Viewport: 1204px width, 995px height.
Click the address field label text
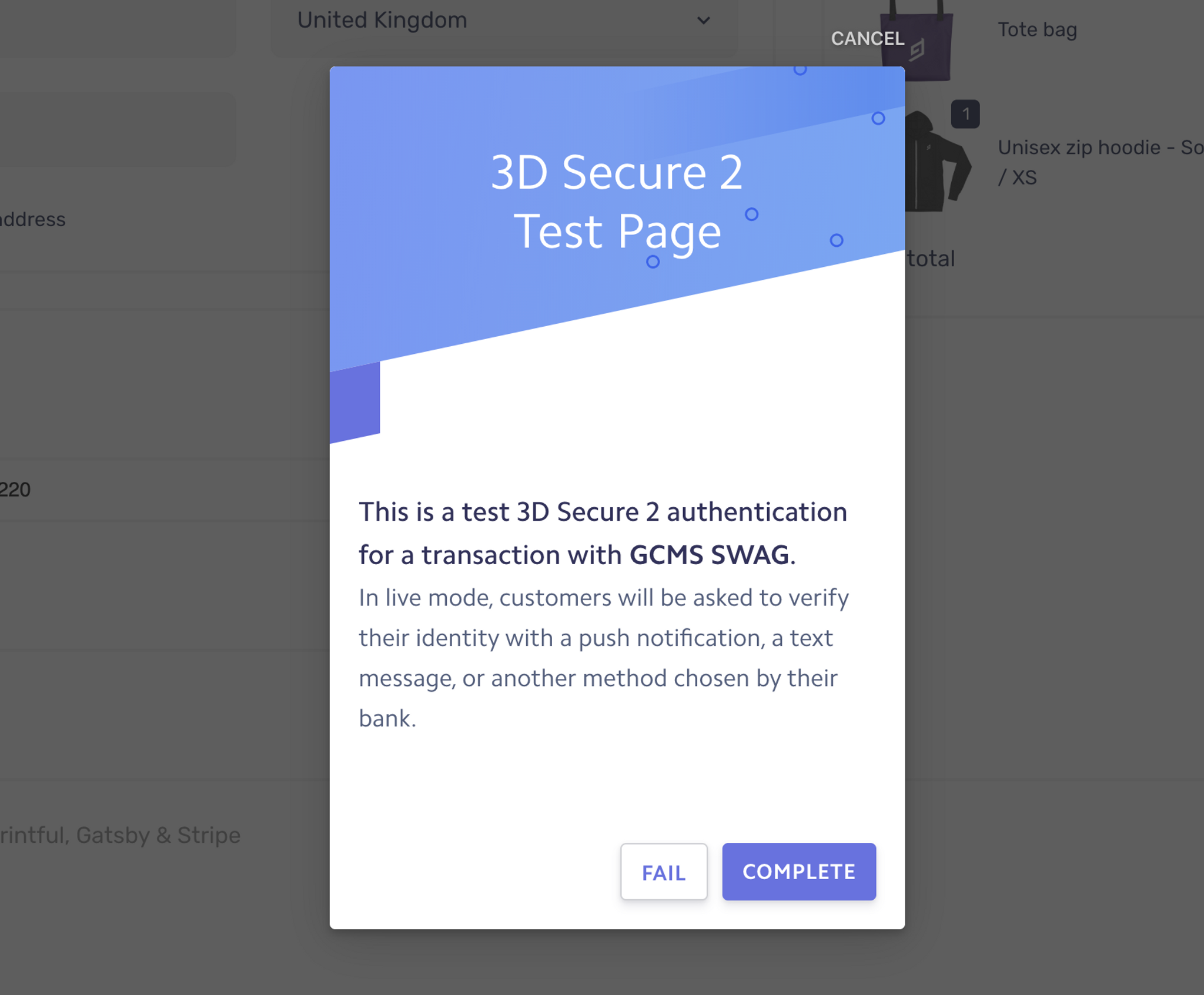(32, 219)
